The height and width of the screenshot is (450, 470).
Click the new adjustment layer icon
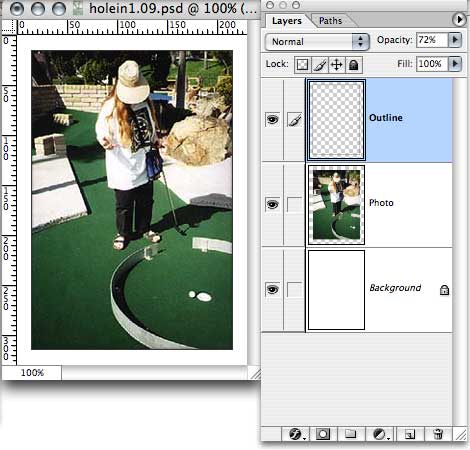tap(379, 434)
